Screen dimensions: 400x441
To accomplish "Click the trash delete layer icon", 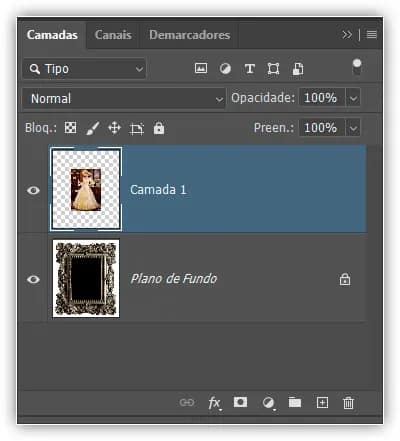I will [x=348, y=403].
